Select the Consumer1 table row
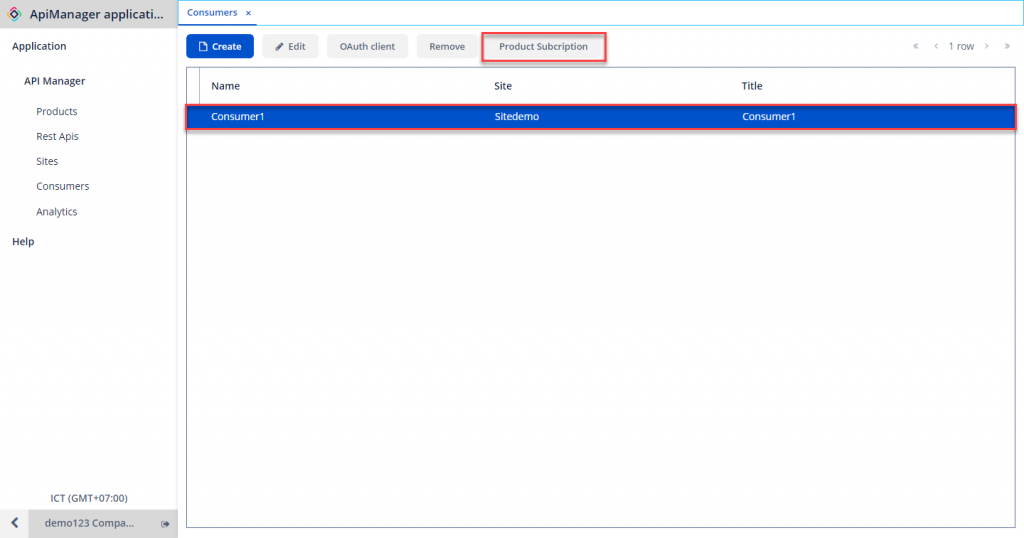1024x538 pixels. tap(600, 117)
